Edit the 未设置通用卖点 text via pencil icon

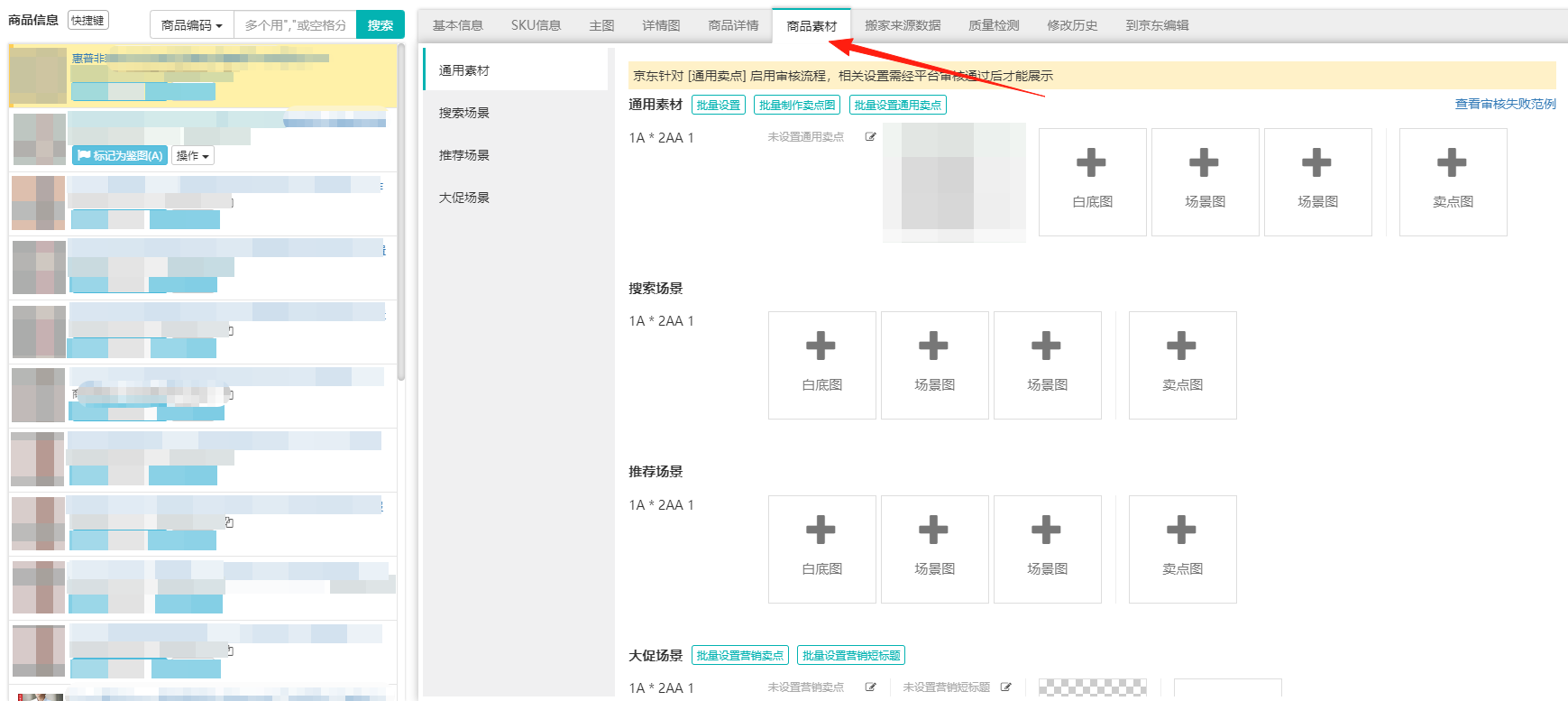[x=870, y=137]
